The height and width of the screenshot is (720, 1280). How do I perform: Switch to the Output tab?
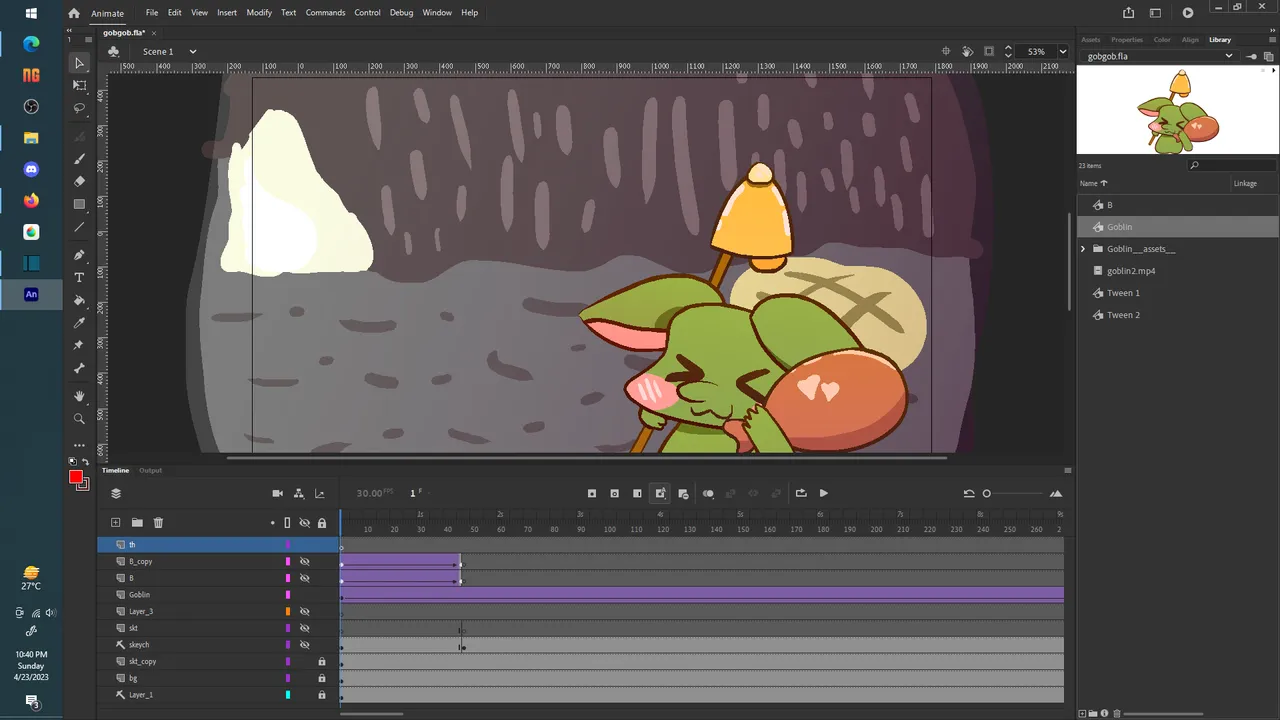pos(150,470)
